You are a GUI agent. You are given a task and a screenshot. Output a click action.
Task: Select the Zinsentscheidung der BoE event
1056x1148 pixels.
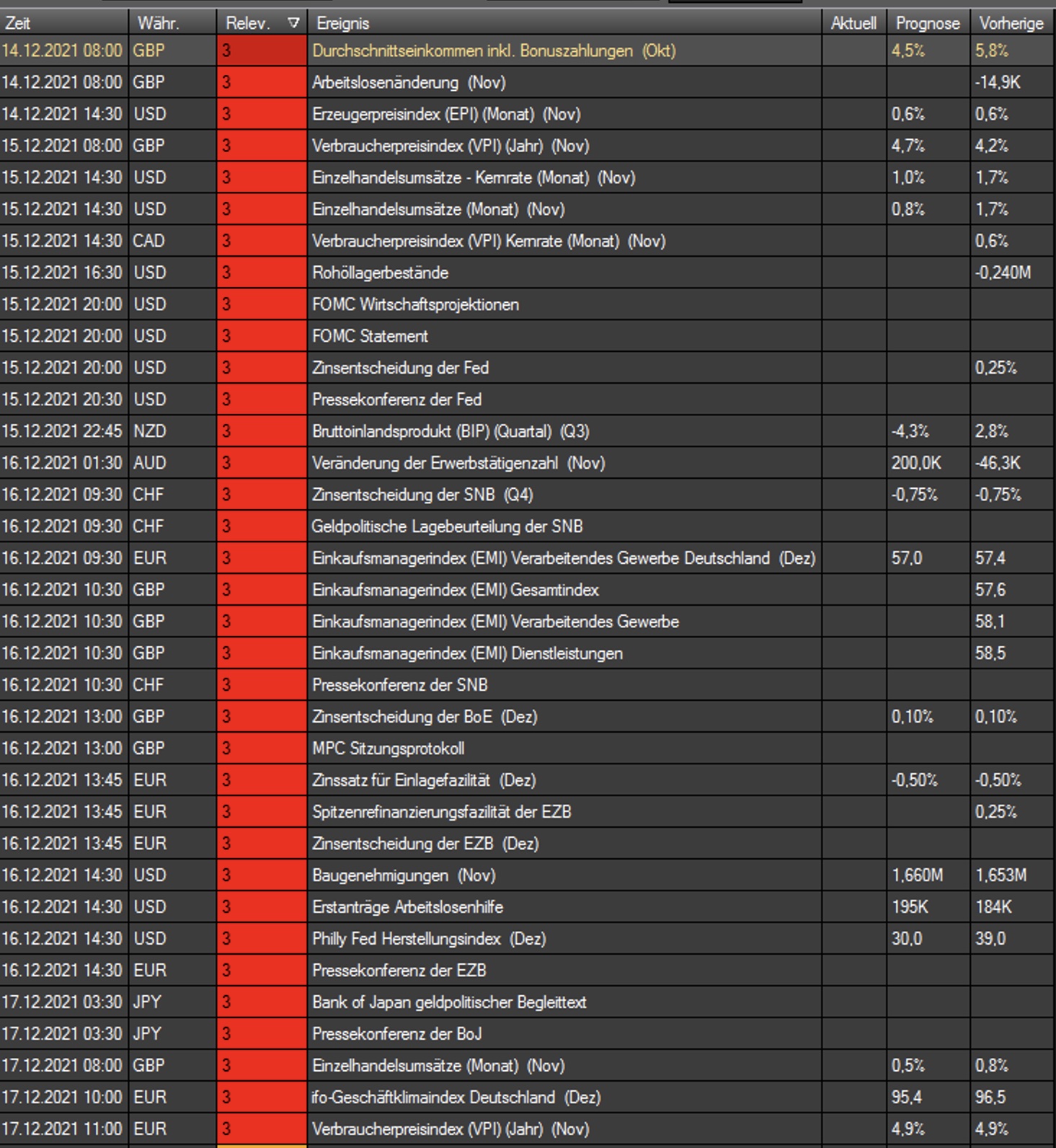pyautogui.click(x=424, y=717)
